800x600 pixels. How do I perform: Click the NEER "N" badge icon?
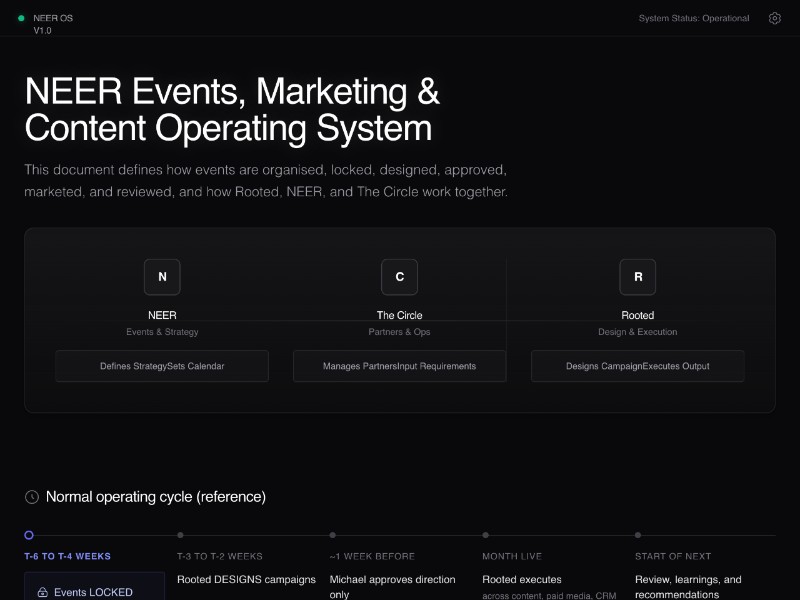coord(162,277)
